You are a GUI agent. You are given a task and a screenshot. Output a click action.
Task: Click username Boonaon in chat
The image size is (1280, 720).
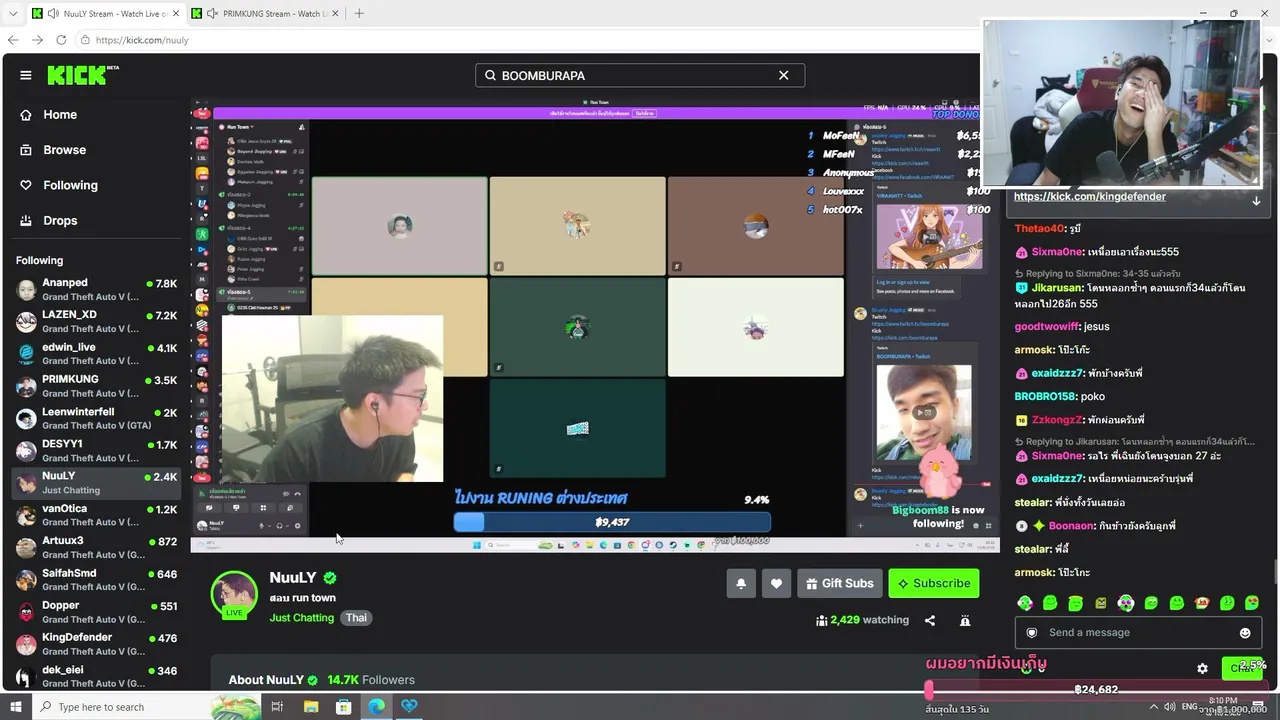[1071, 526]
